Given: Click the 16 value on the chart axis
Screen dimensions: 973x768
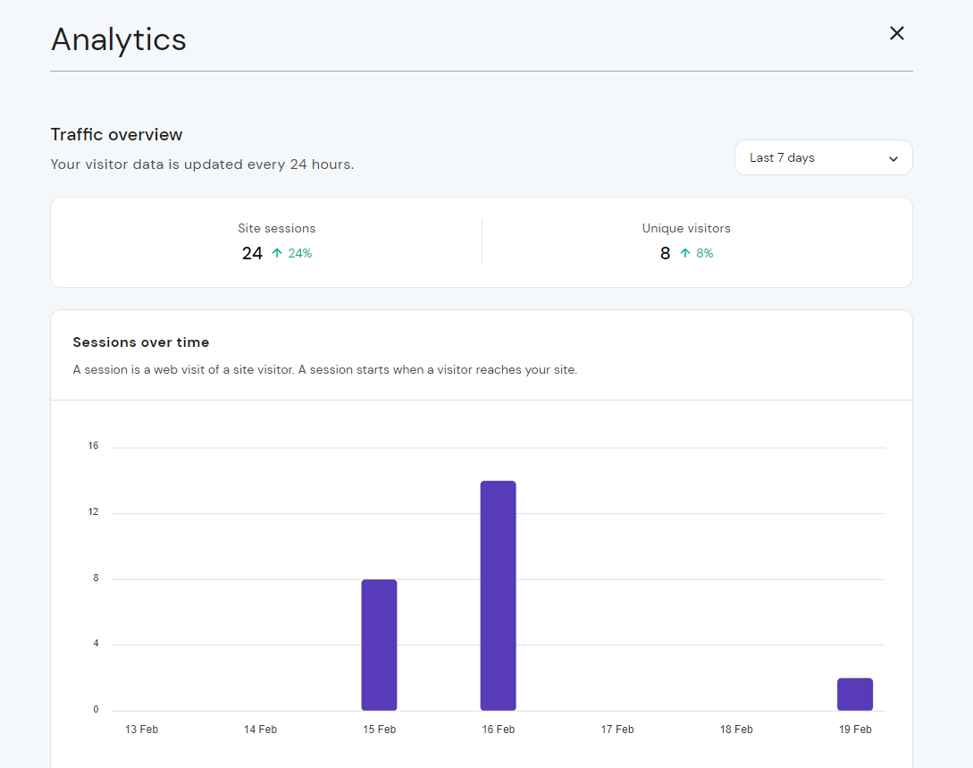Looking at the screenshot, I should tap(92, 445).
